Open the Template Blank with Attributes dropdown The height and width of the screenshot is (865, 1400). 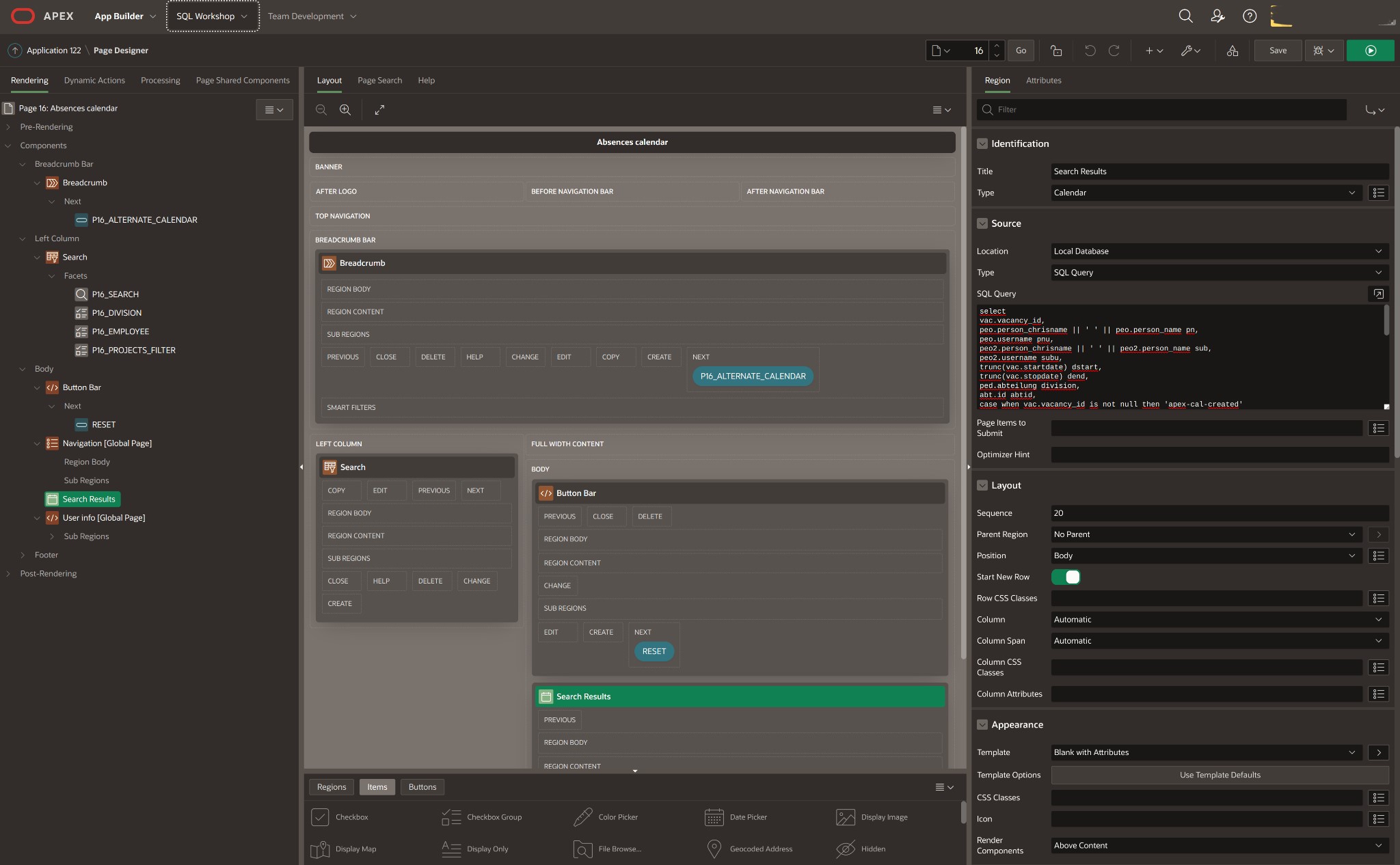coord(1205,752)
